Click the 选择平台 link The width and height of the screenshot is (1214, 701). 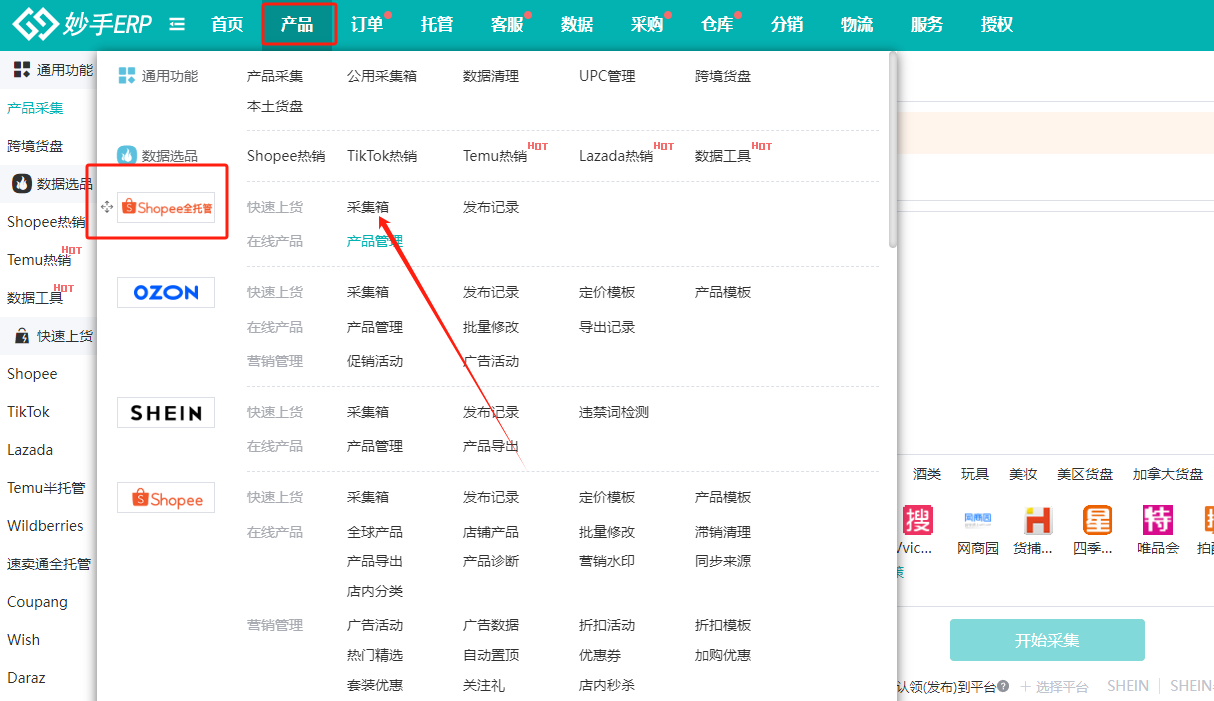[1054, 686]
